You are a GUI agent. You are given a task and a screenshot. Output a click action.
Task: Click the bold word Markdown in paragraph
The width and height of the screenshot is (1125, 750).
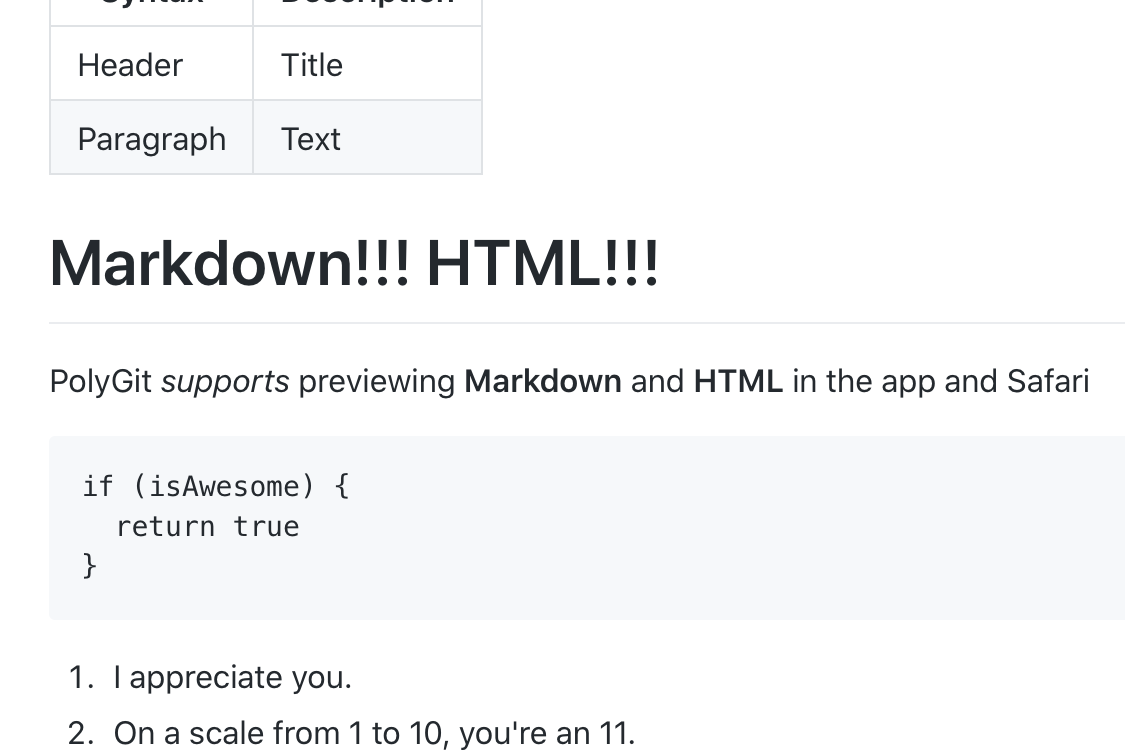tap(542, 382)
